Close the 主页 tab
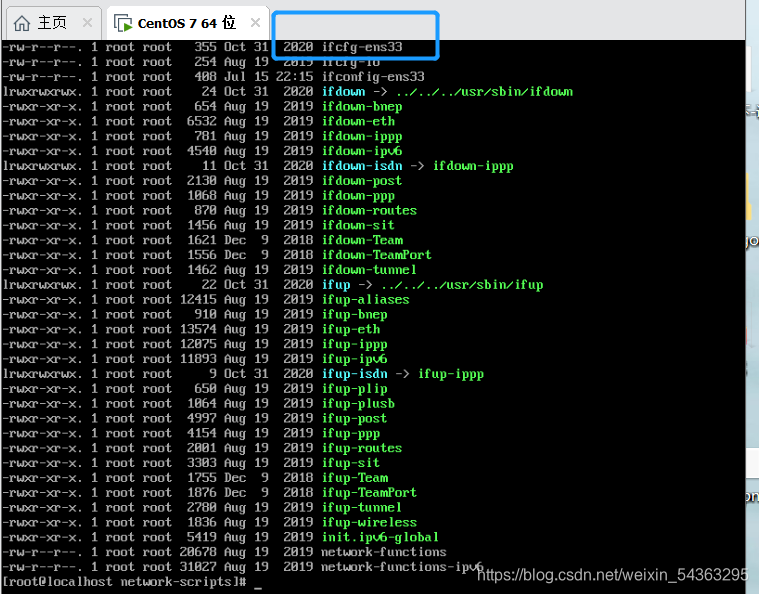 click(87, 22)
